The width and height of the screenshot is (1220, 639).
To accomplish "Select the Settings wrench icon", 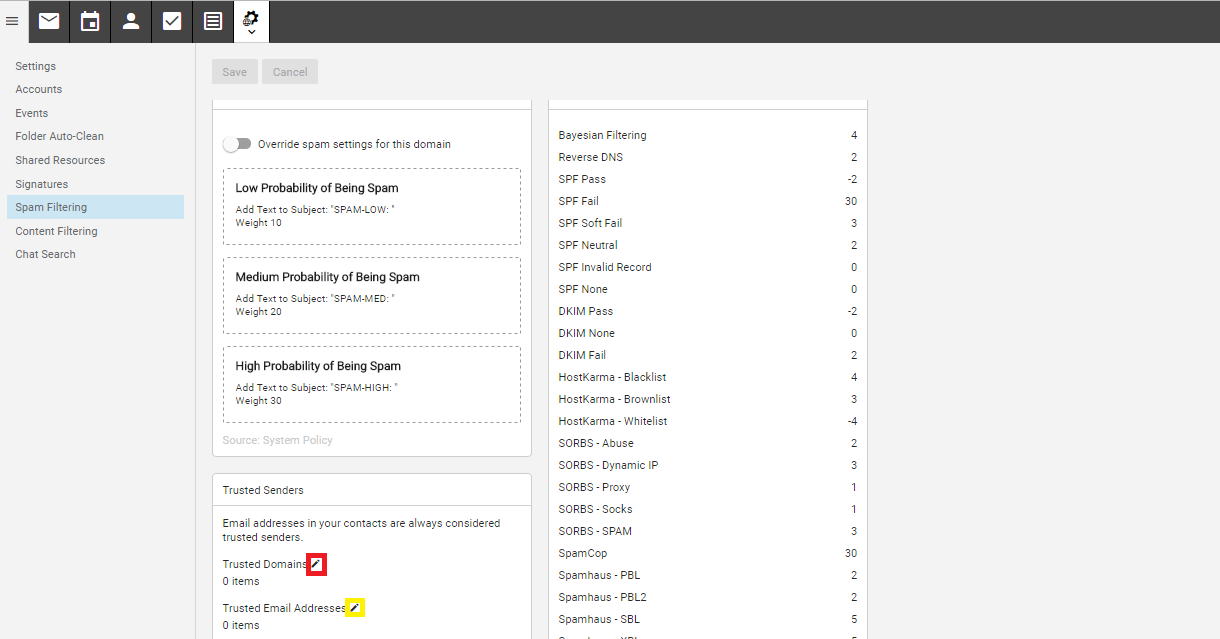I will click(250, 15).
